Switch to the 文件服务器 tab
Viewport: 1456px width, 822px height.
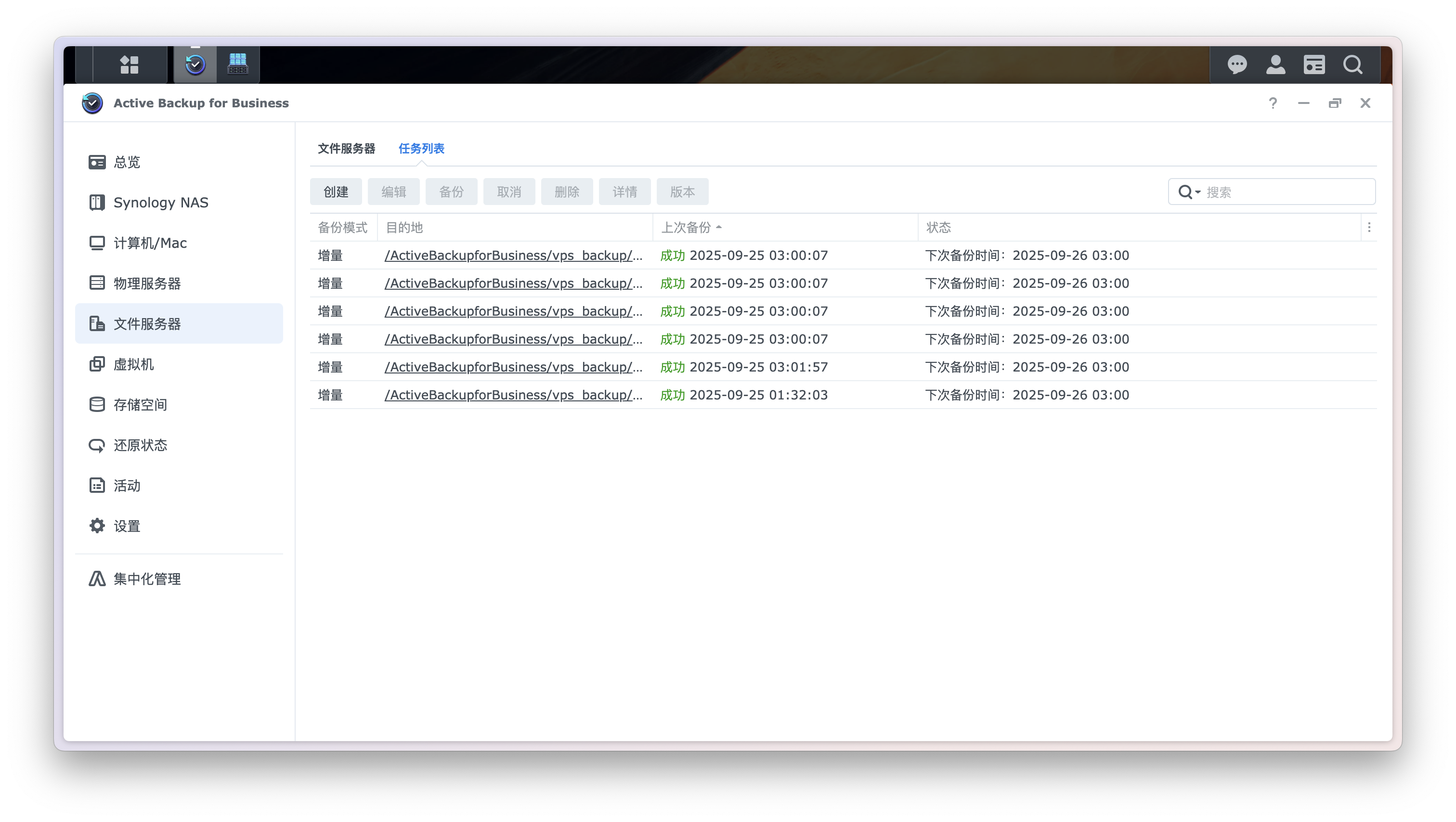[x=346, y=148]
